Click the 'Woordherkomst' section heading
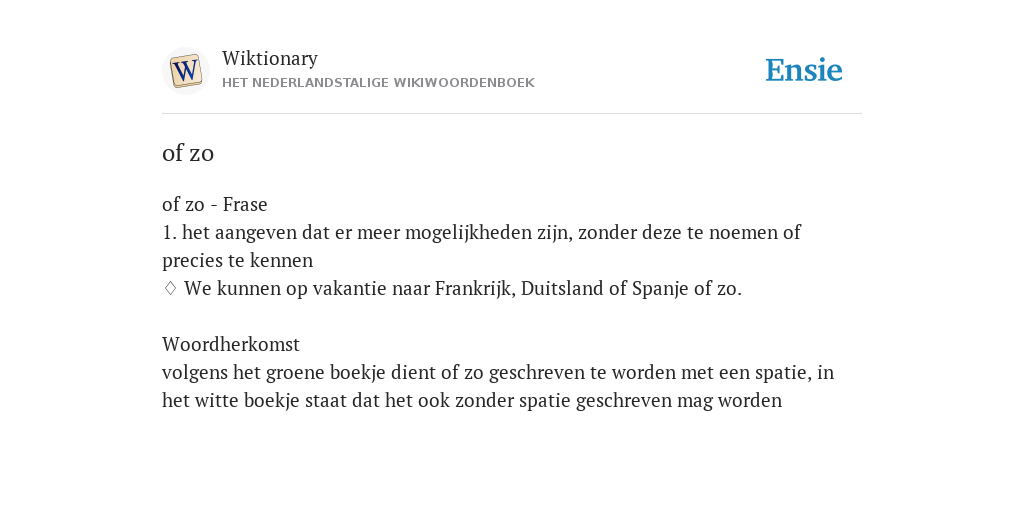 click(231, 344)
